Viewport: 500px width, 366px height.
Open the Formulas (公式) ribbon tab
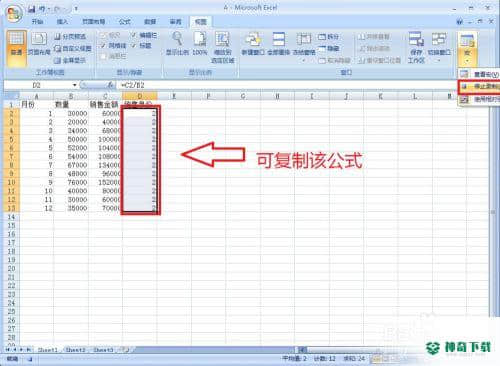tap(125, 22)
